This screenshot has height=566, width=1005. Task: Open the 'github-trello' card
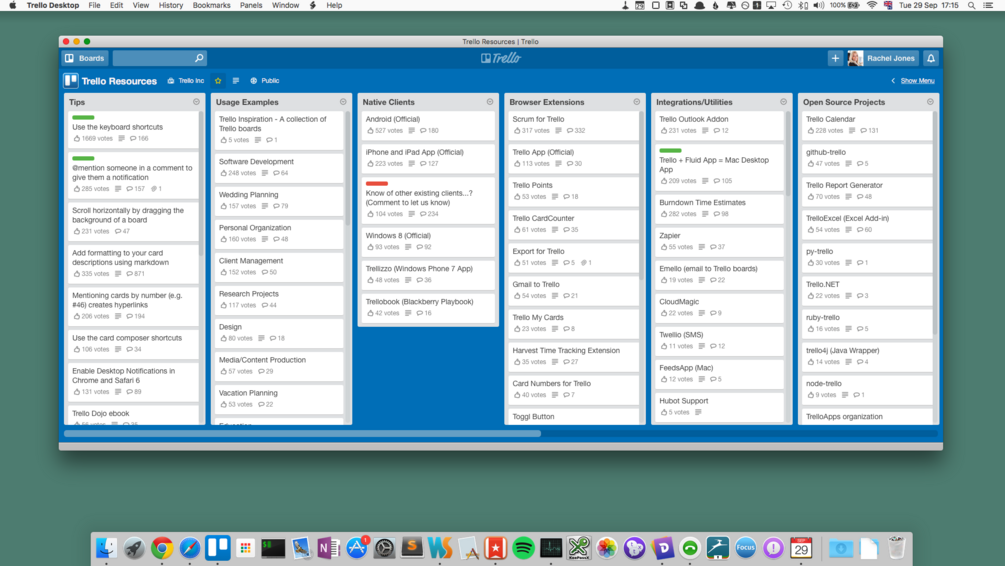867,158
